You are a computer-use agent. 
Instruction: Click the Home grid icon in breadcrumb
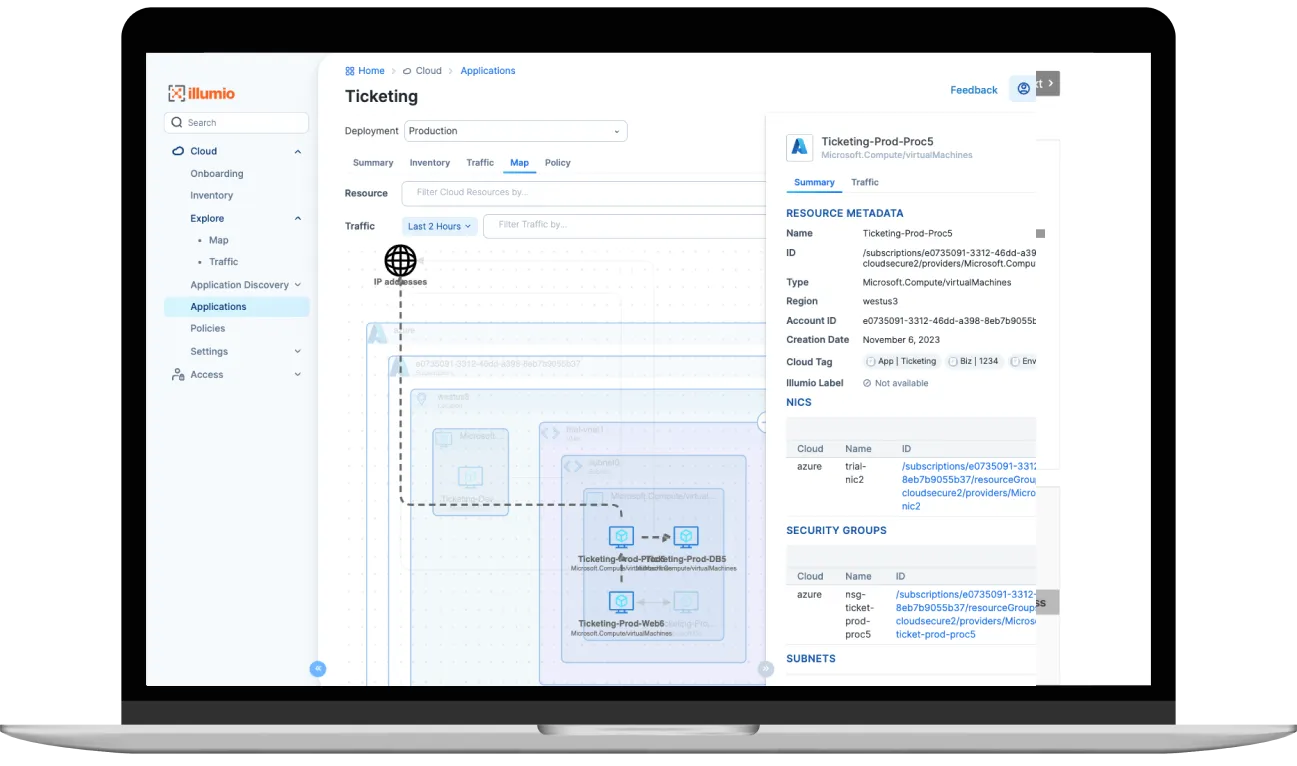(x=350, y=71)
